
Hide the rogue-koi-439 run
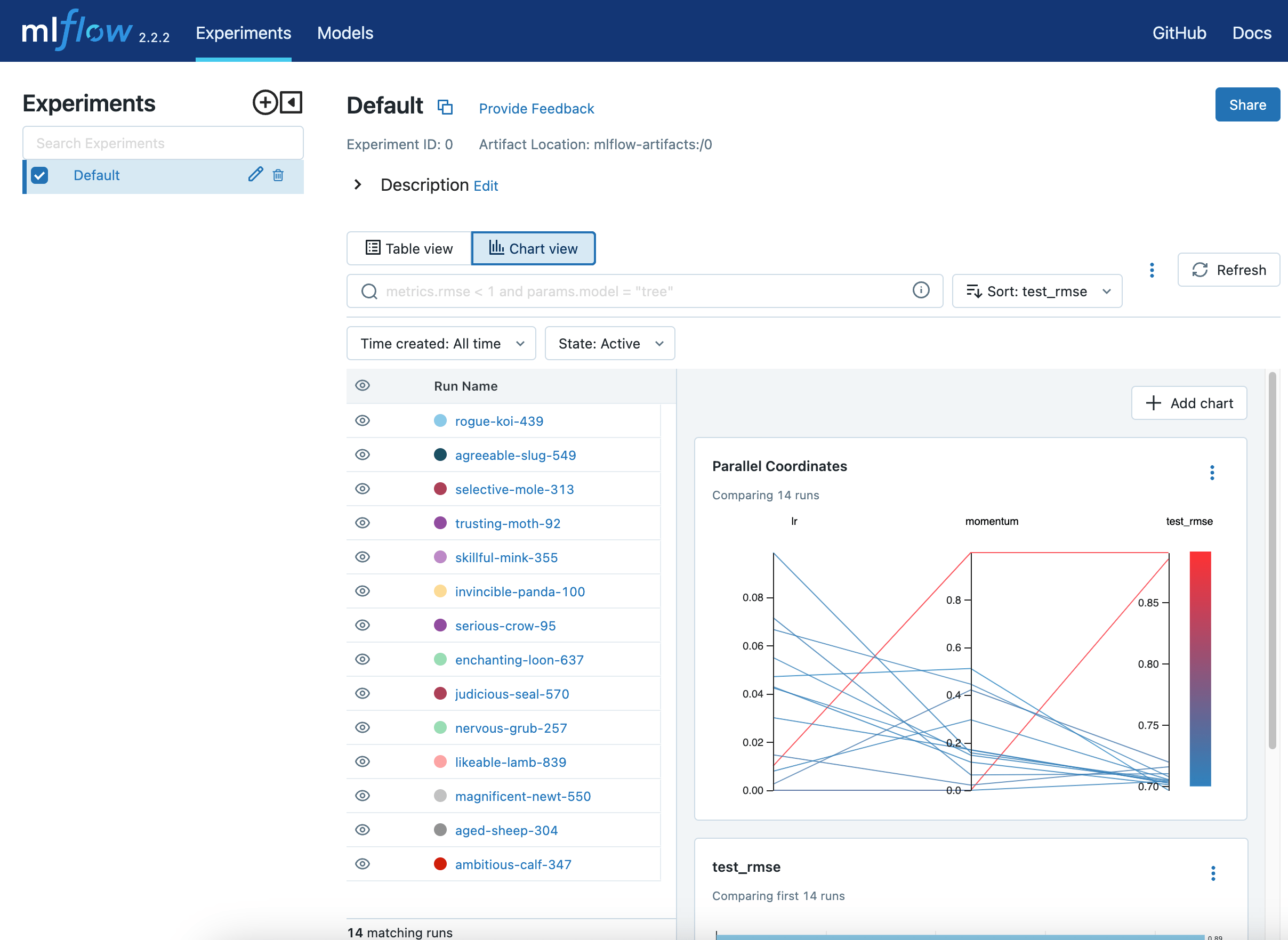coord(362,420)
